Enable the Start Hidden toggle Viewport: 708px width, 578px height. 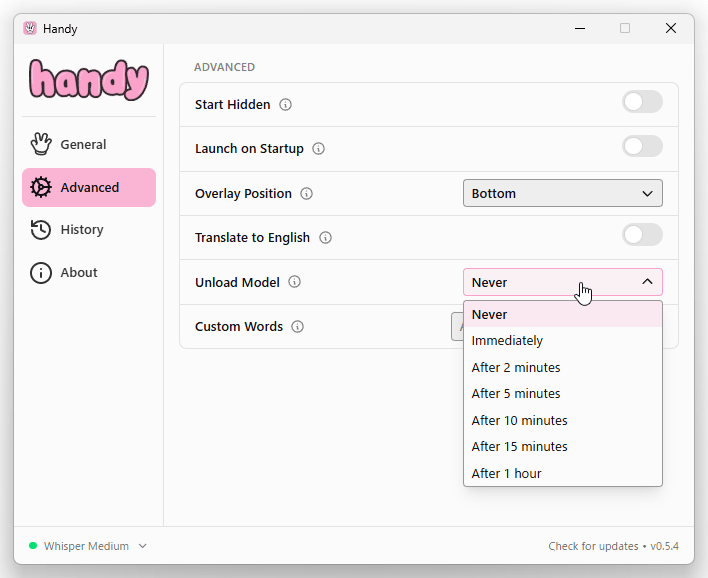(642, 102)
